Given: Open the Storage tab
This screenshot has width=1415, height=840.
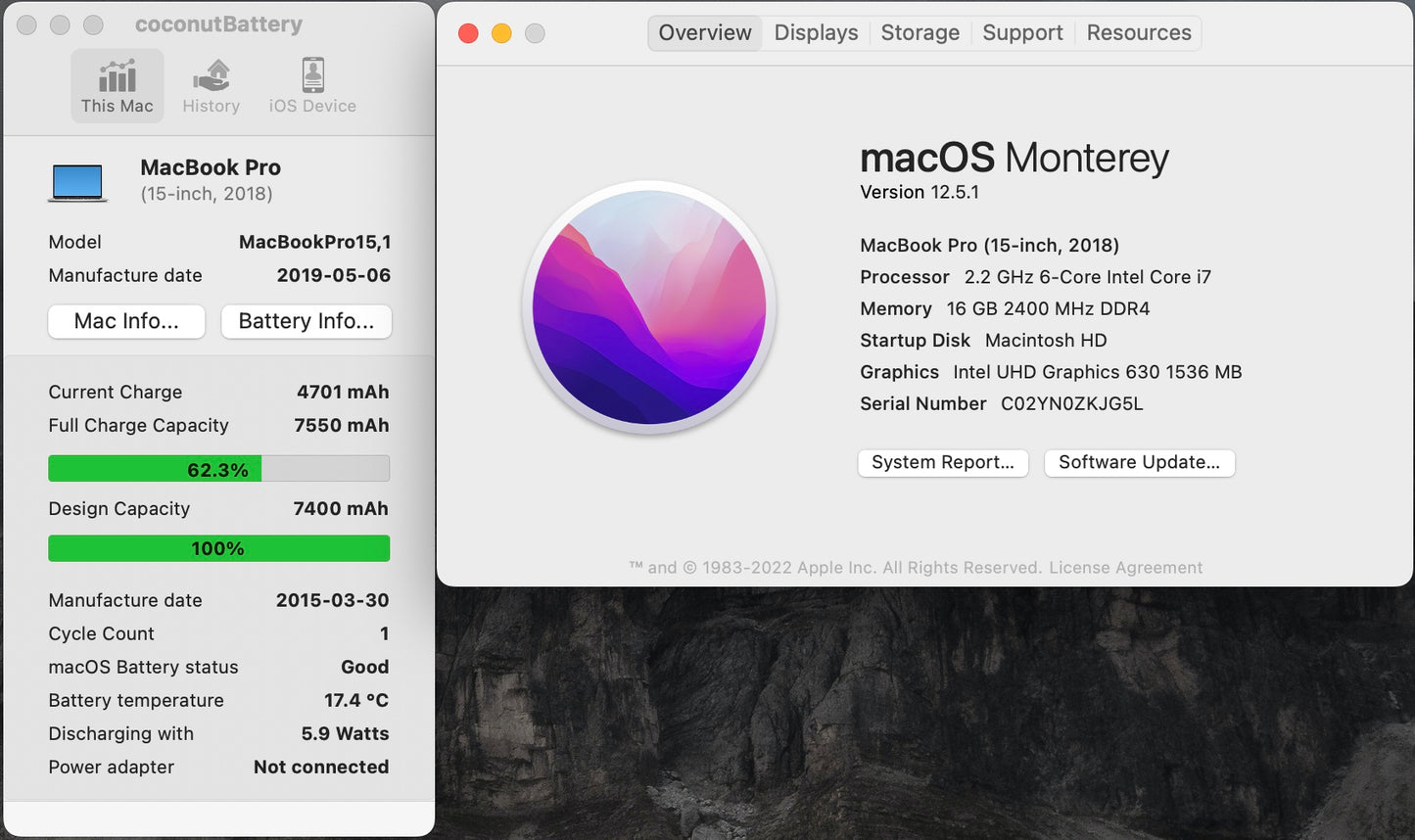Looking at the screenshot, I should pos(919,32).
